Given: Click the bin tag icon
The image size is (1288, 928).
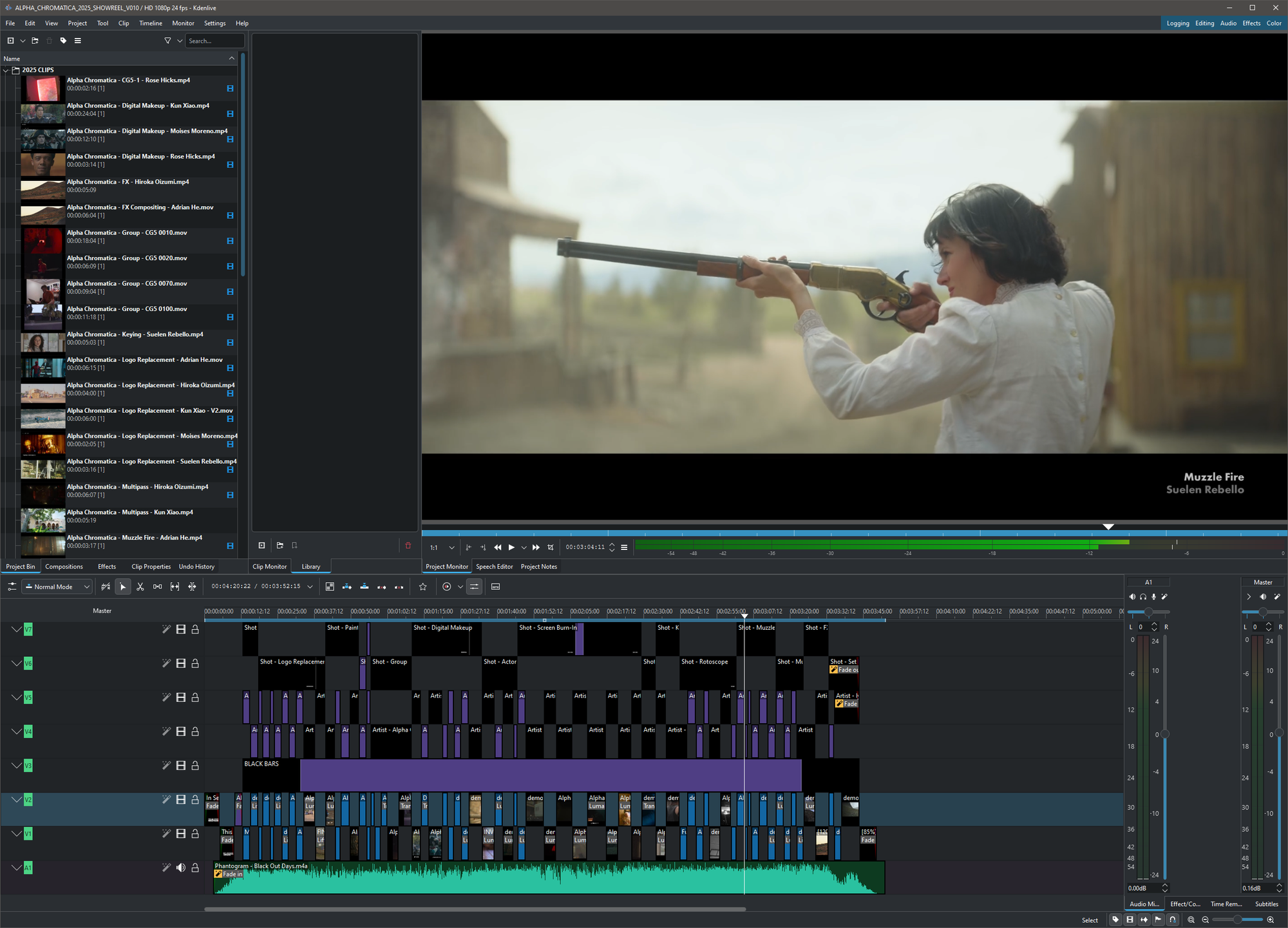Looking at the screenshot, I should click(63, 41).
